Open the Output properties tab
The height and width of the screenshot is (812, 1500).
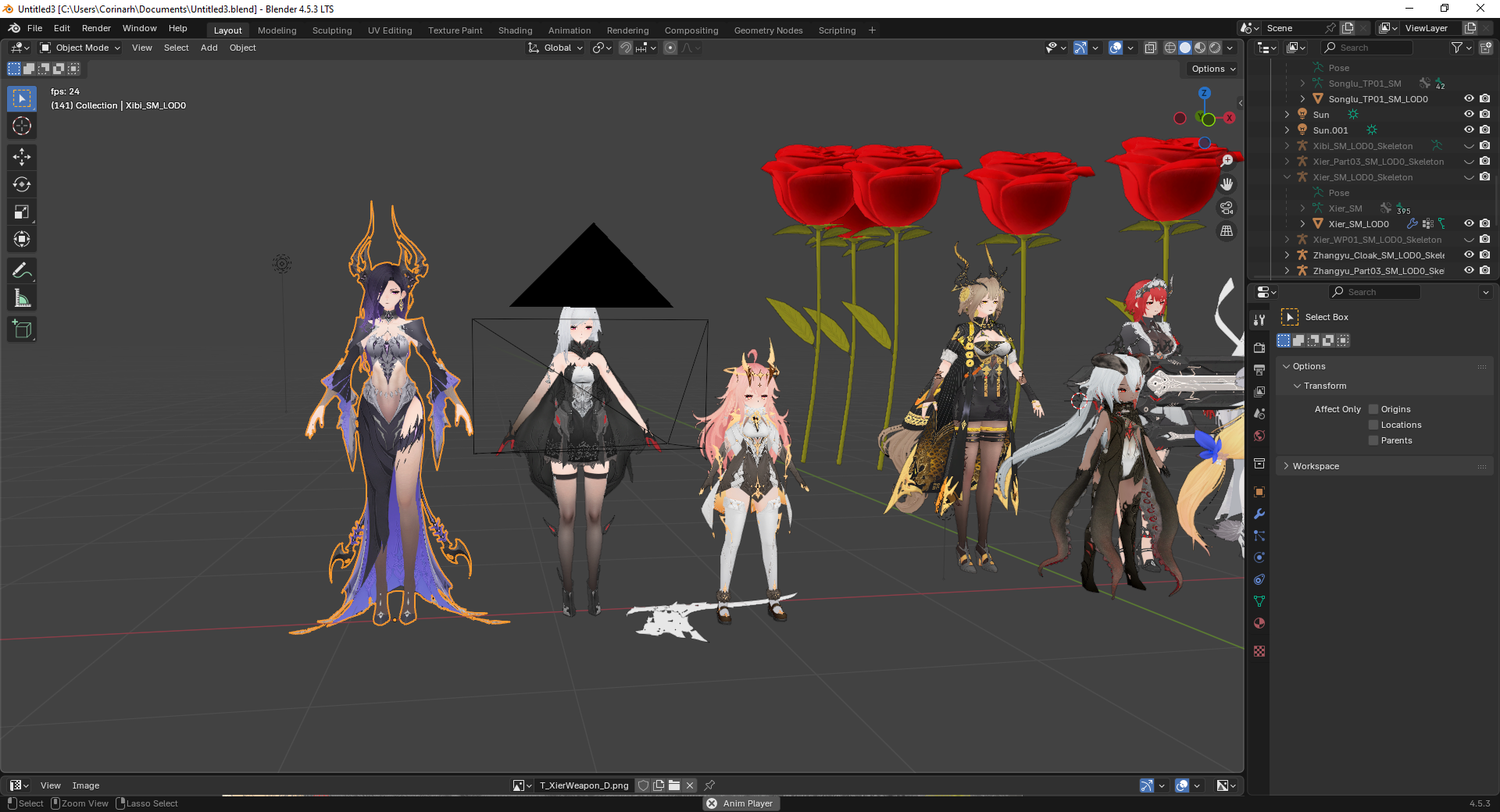pyautogui.click(x=1259, y=369)
